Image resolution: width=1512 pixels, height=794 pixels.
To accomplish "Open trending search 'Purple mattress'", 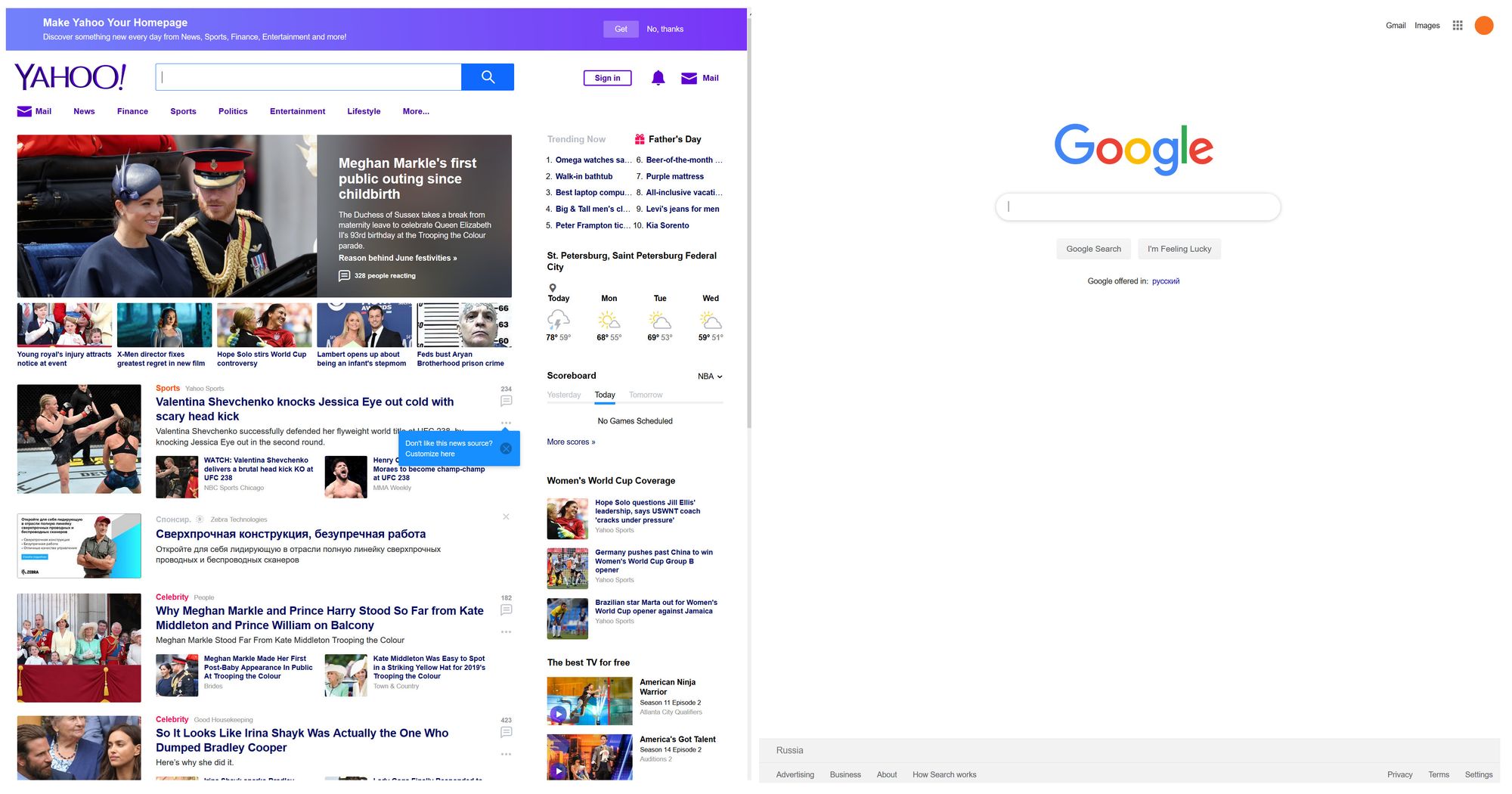I will point(674,176).
